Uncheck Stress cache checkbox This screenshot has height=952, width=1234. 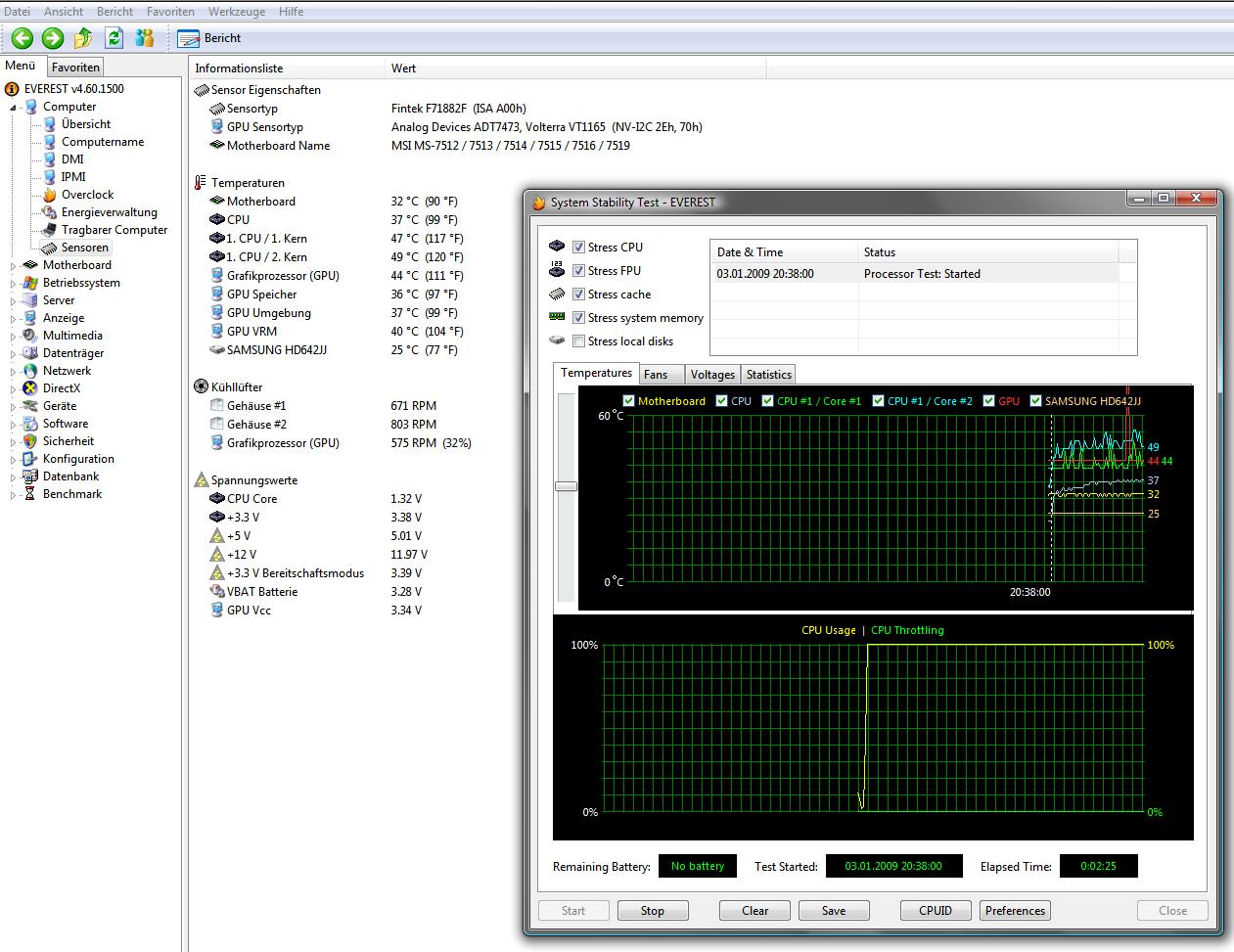[579, 295]
